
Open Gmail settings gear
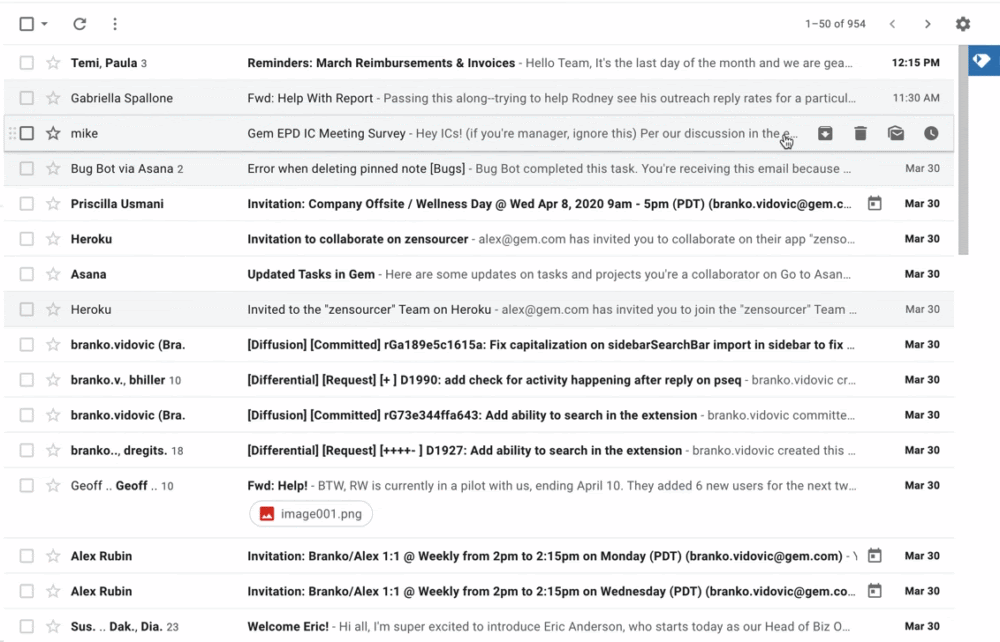(x=962, y=24)
